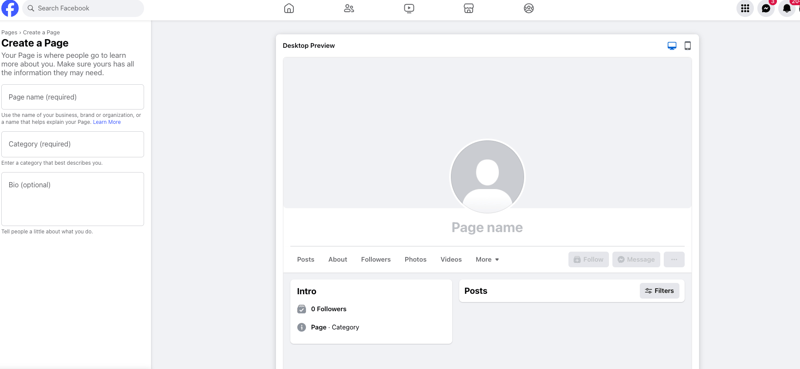Select the Videos tab in preview
This screenshot has height=369, width=800.
point(451,259)
